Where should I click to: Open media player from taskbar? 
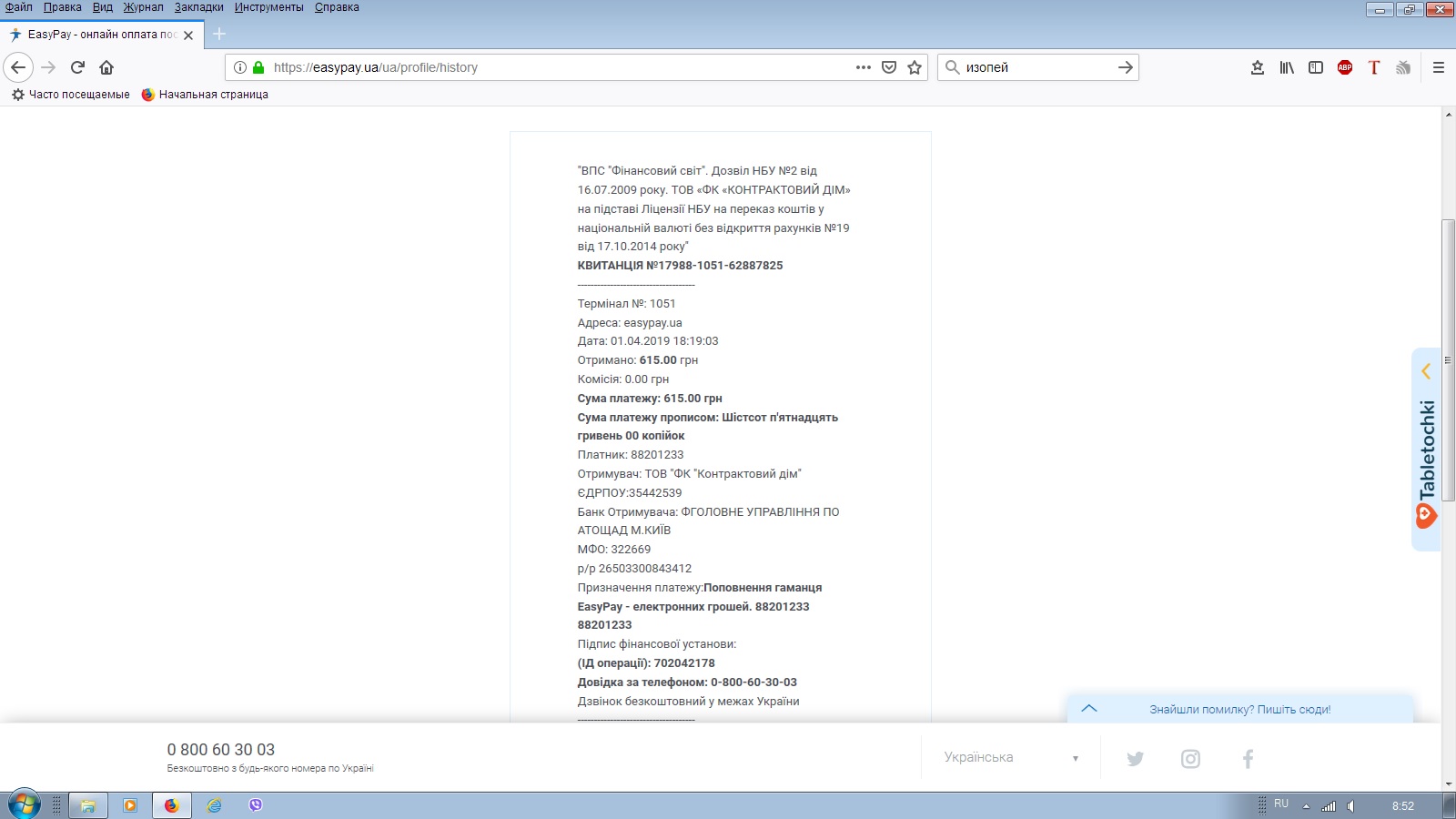[x=130, y=805]
